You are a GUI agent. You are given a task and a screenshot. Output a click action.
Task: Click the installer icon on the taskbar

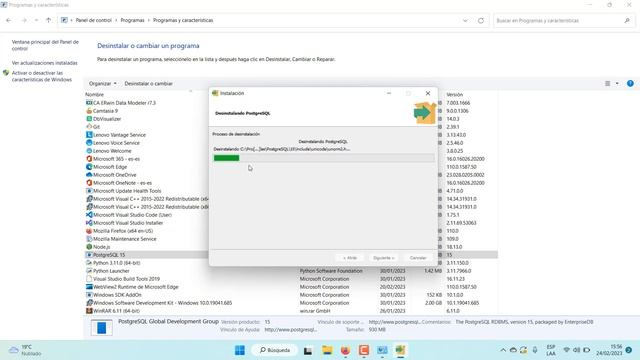pyautogui.click(x=400, y=350)
